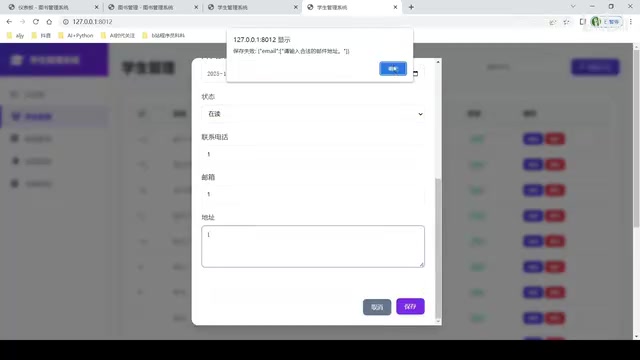
Task: Go forward in browser history
Action: point(22,22)
